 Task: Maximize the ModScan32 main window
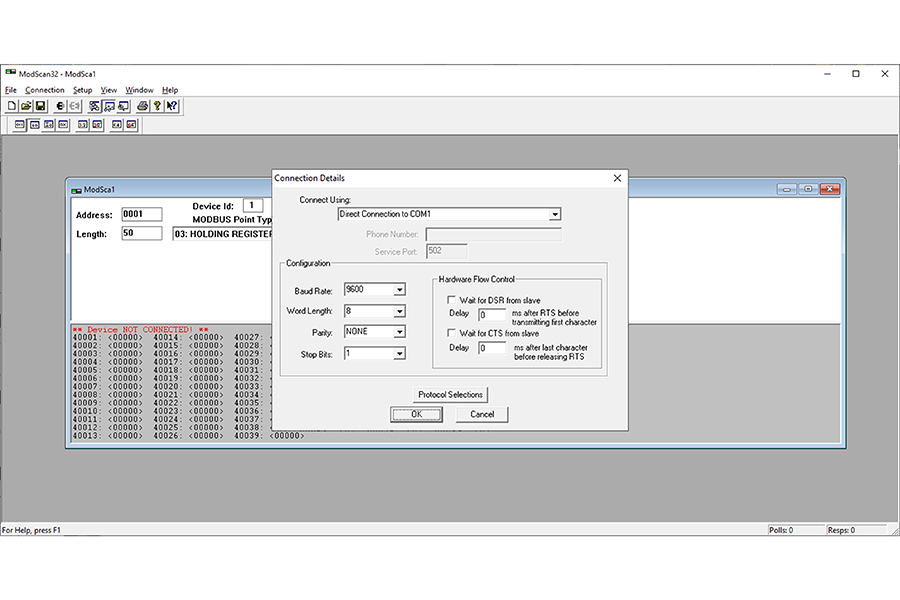(x=856, y=73)
